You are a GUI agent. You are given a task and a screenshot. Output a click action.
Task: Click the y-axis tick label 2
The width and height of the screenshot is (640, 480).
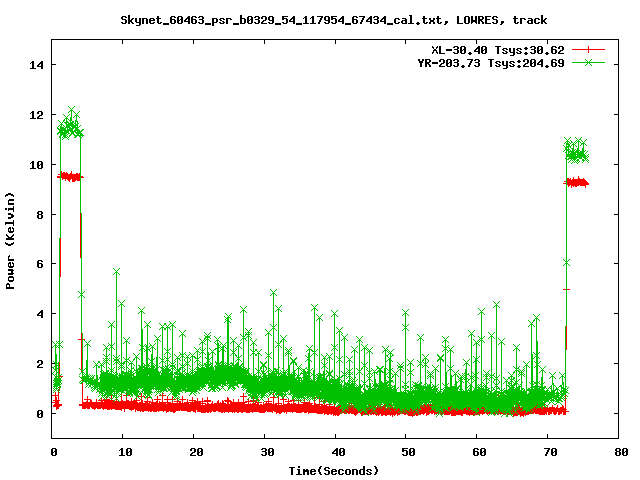pos(40,364)
